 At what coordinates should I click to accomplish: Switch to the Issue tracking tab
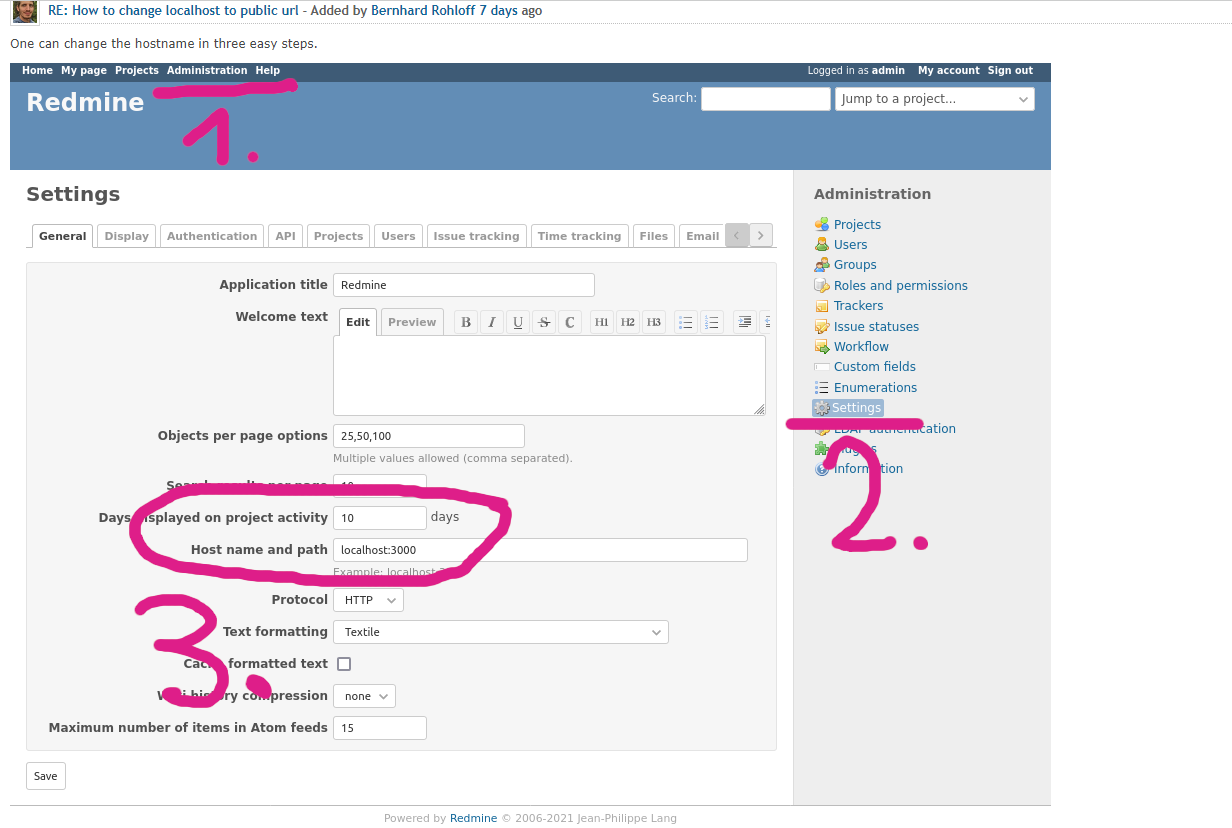(476, 236)
